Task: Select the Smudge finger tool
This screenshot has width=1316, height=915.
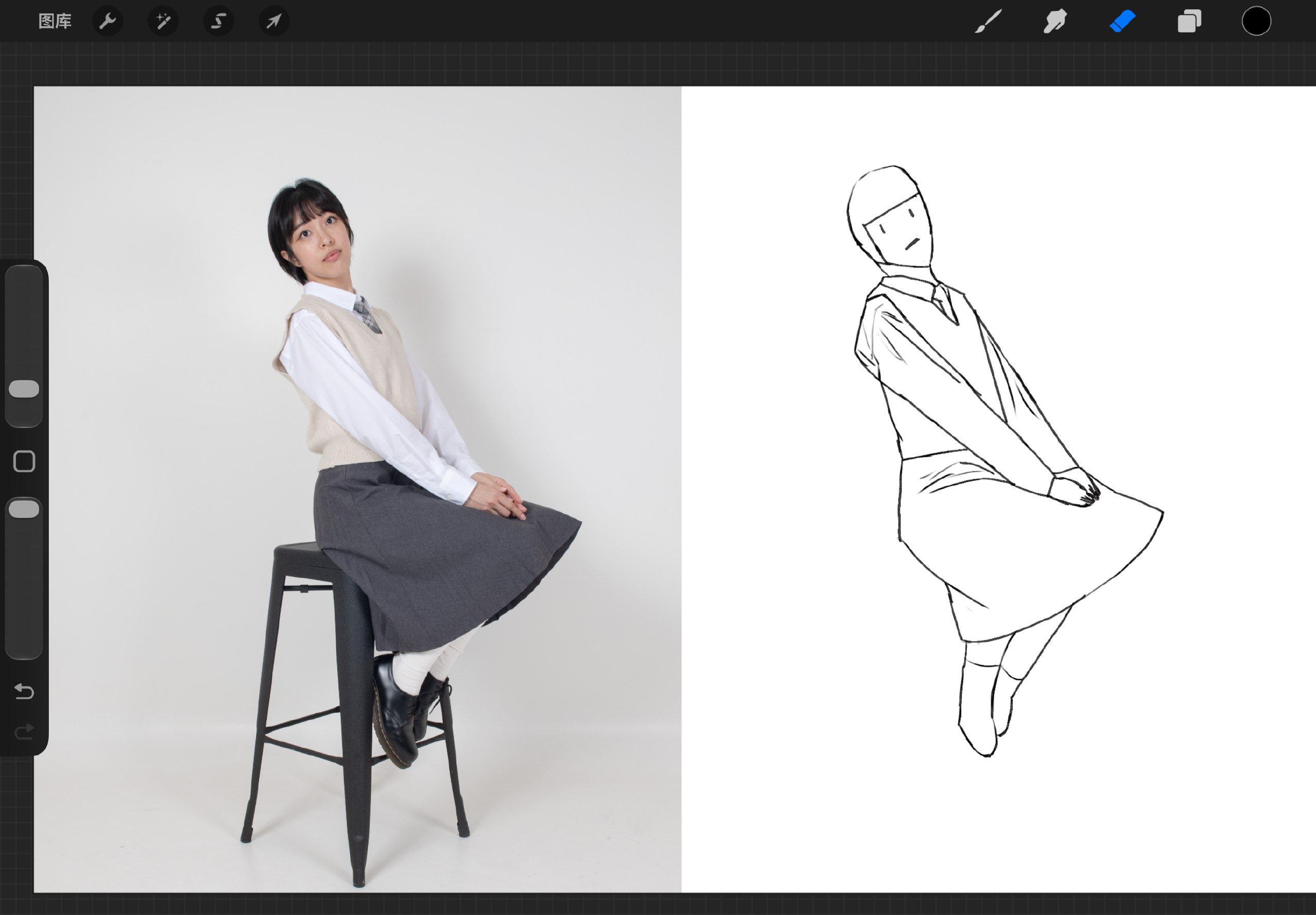Action: (x=1055, y=22)
